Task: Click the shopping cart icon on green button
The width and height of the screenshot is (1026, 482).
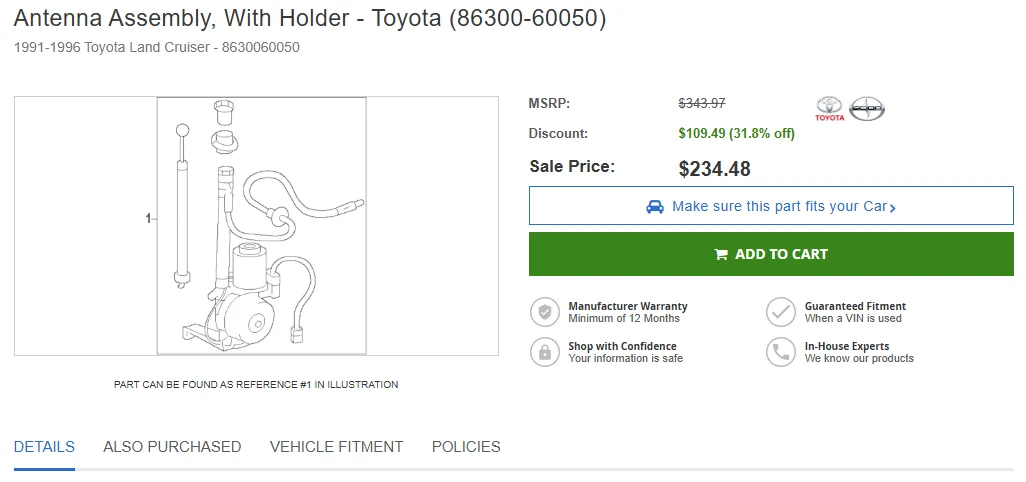Action: [x=721, y=254]
